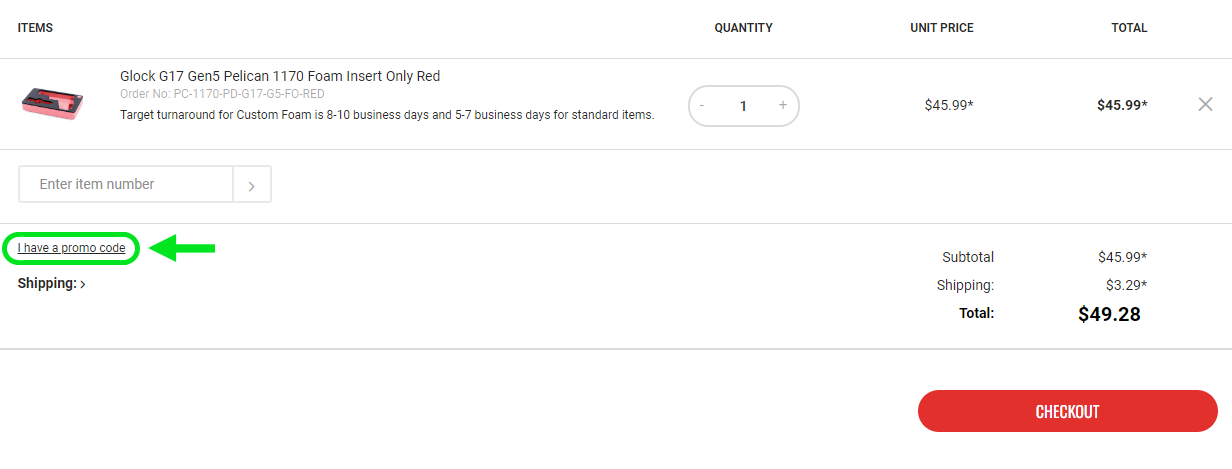The width and height of the screenshot is (1232, 469).
Task: Submit the entered item number arrow
Action: pos(252,184)
